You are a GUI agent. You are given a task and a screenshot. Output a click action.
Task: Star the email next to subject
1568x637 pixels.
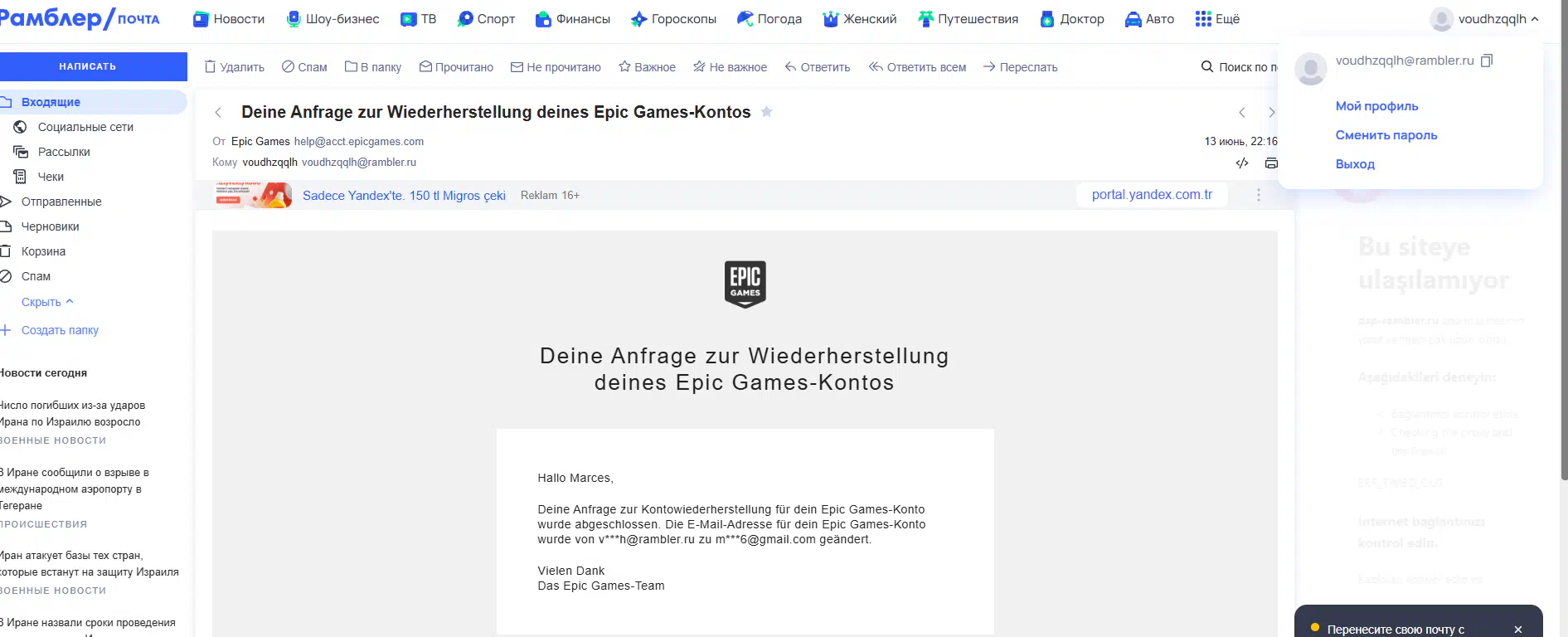click(767, 112)
